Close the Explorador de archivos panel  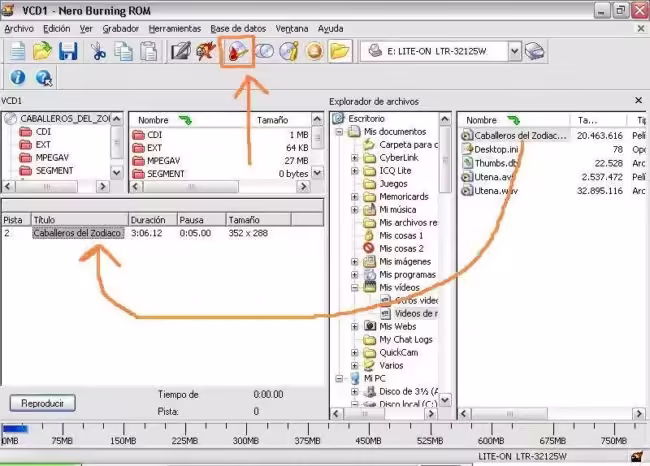[x=638, y=100]
